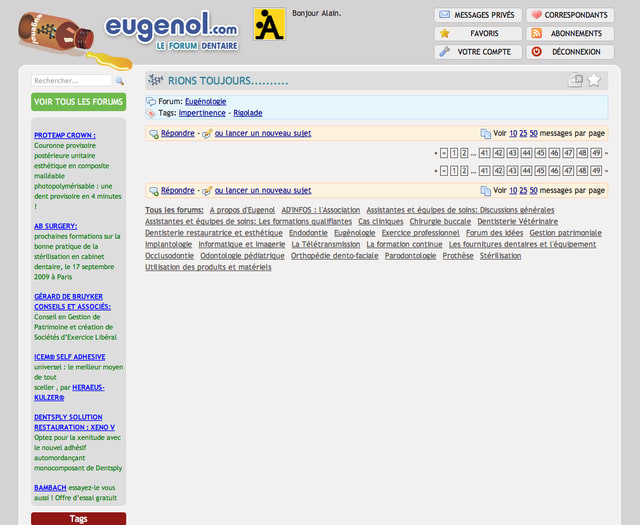Image resolution: width=640 pixels, height=525 pixels.
Task: Open the Correspondants page
Action: tap(570, 15)
